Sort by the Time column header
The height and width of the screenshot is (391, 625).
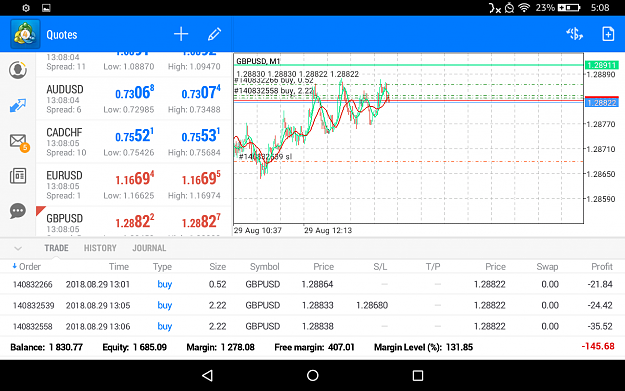pyautogui.click(x=119, y=267)
